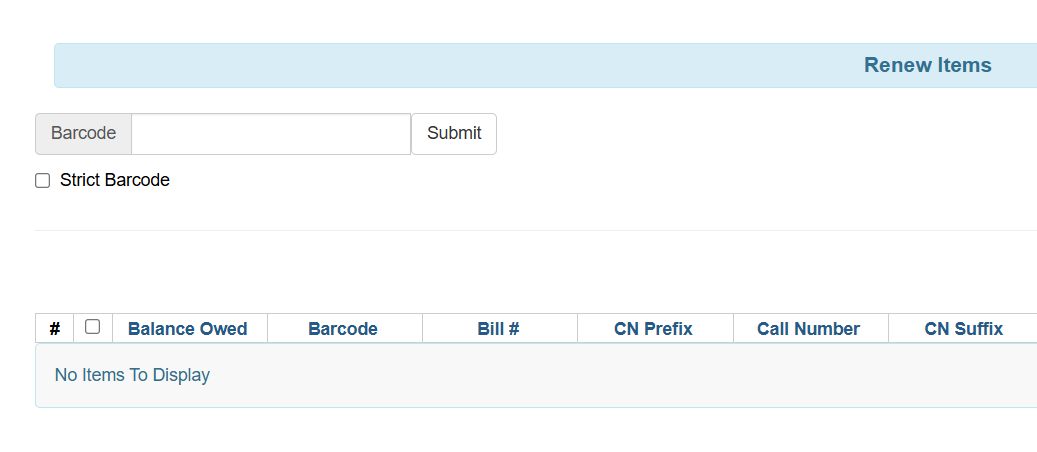The width and height of the screenshot is (1037, 452).
Task: Click the horizontal divider below Strict Barcode
Action: click(x=500, y=231)
